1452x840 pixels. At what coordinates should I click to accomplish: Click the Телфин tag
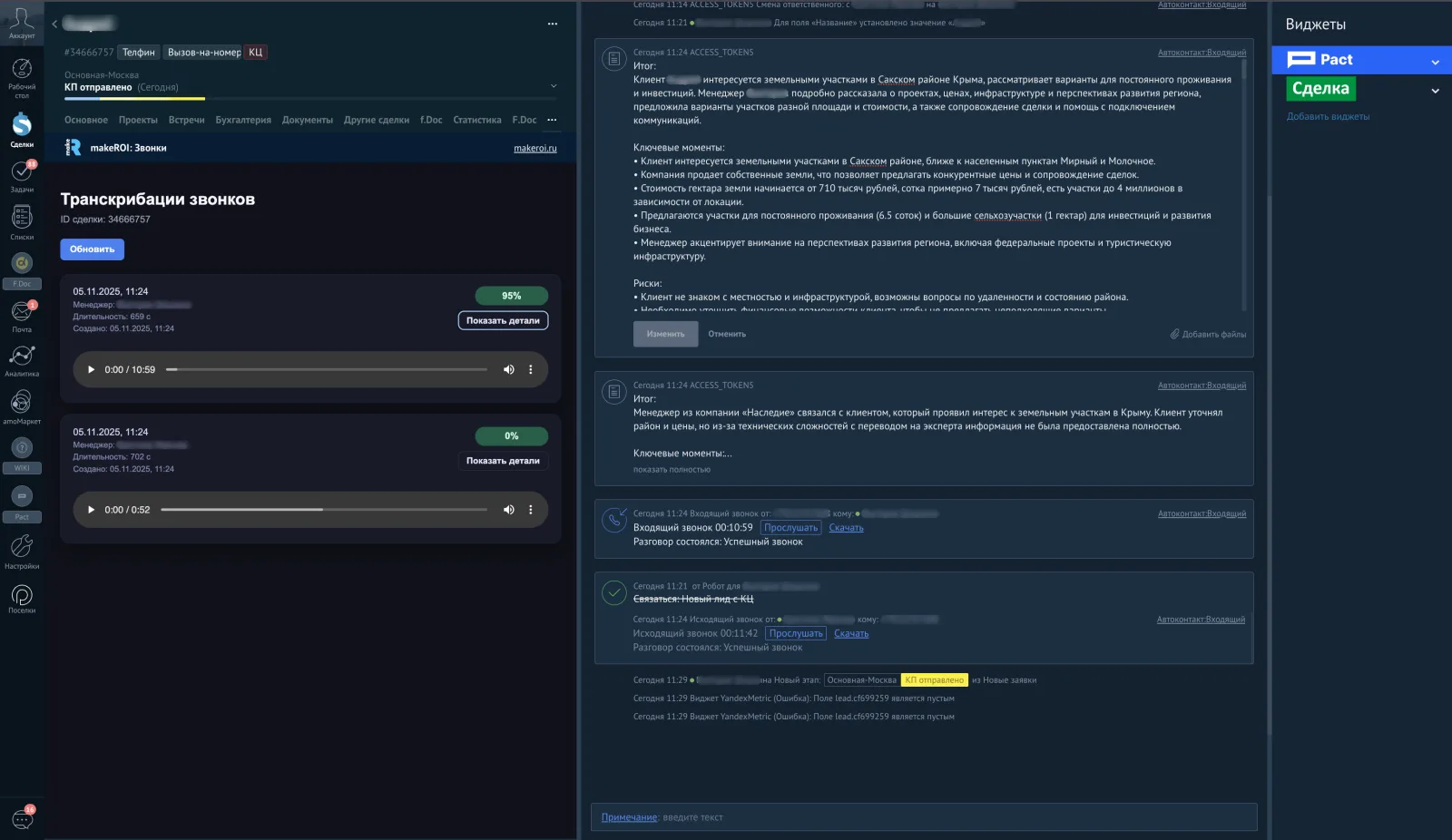(x=139, y=53)
